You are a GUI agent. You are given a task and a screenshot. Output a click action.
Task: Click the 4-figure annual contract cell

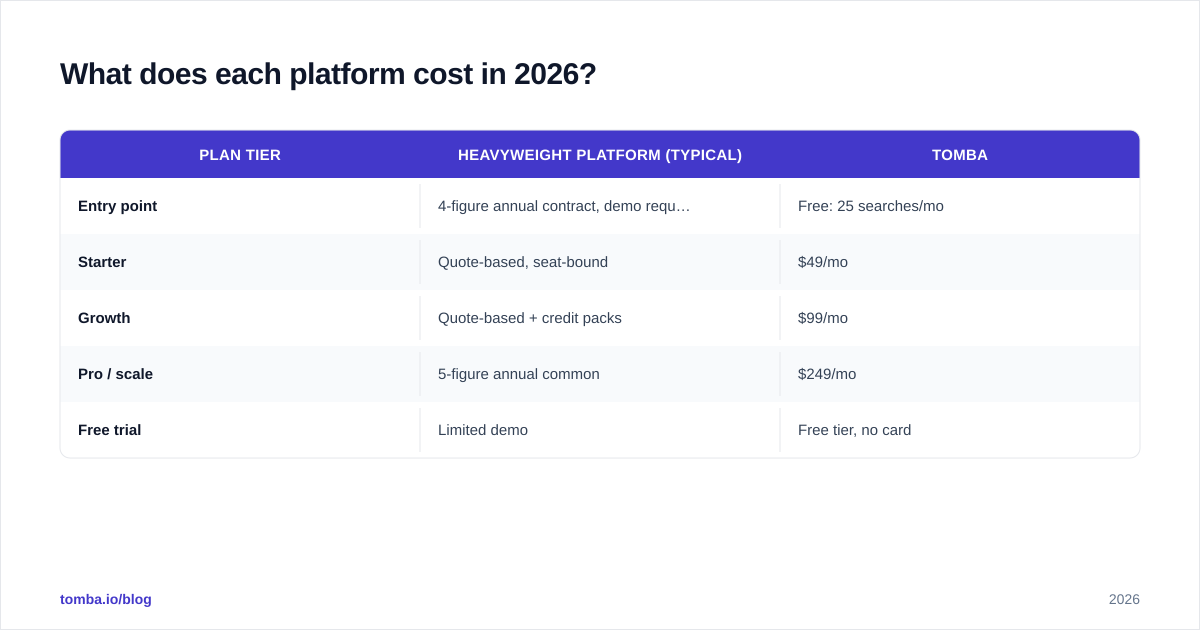click(x=564, y=206)
